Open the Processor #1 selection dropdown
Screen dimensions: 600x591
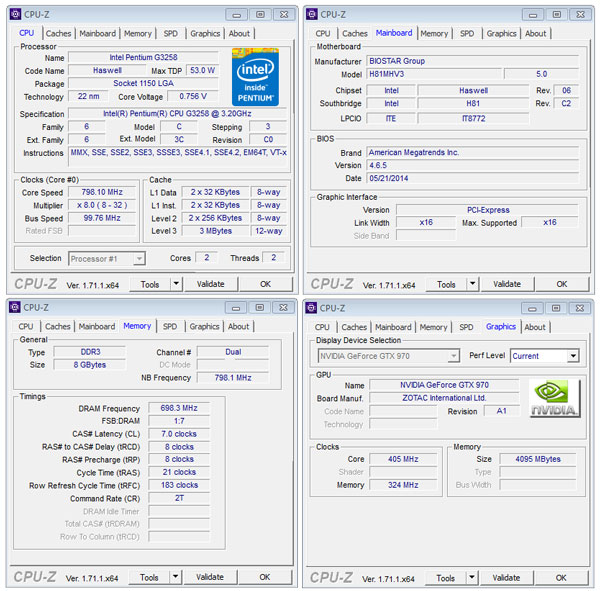click(139, 259)
